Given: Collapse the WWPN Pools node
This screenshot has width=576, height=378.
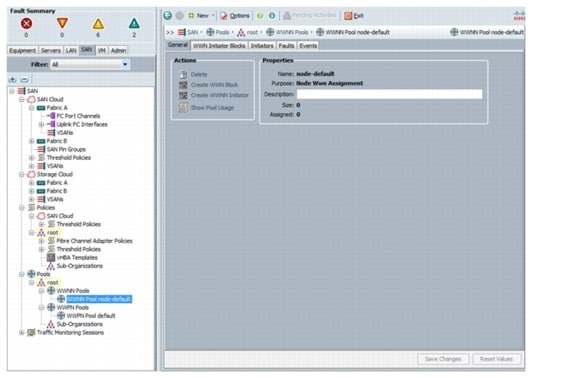Looking at the screenshot, I should pos(42,307).
